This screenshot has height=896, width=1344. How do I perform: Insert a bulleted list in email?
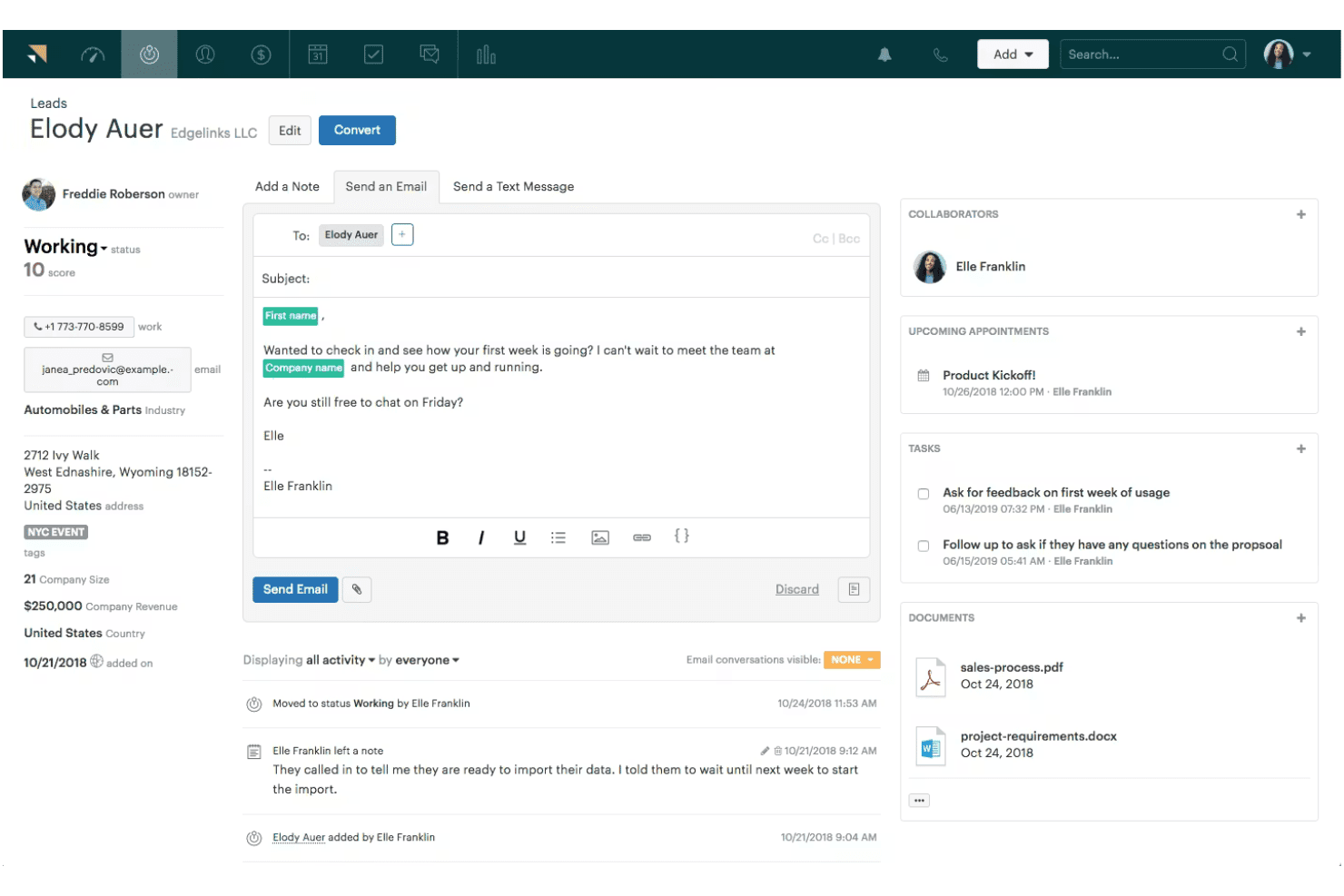click(x=558, y=537)
